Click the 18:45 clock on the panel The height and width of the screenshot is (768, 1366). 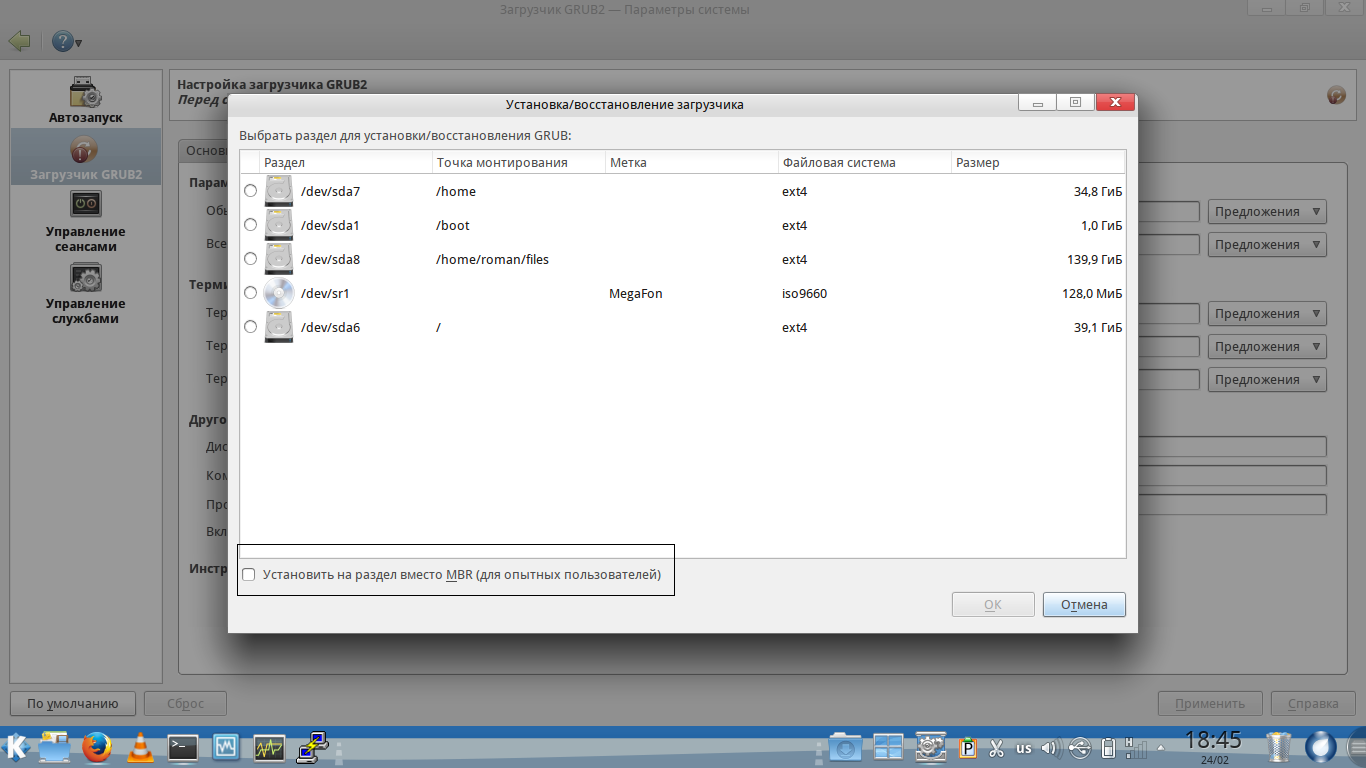[1213, 740]
